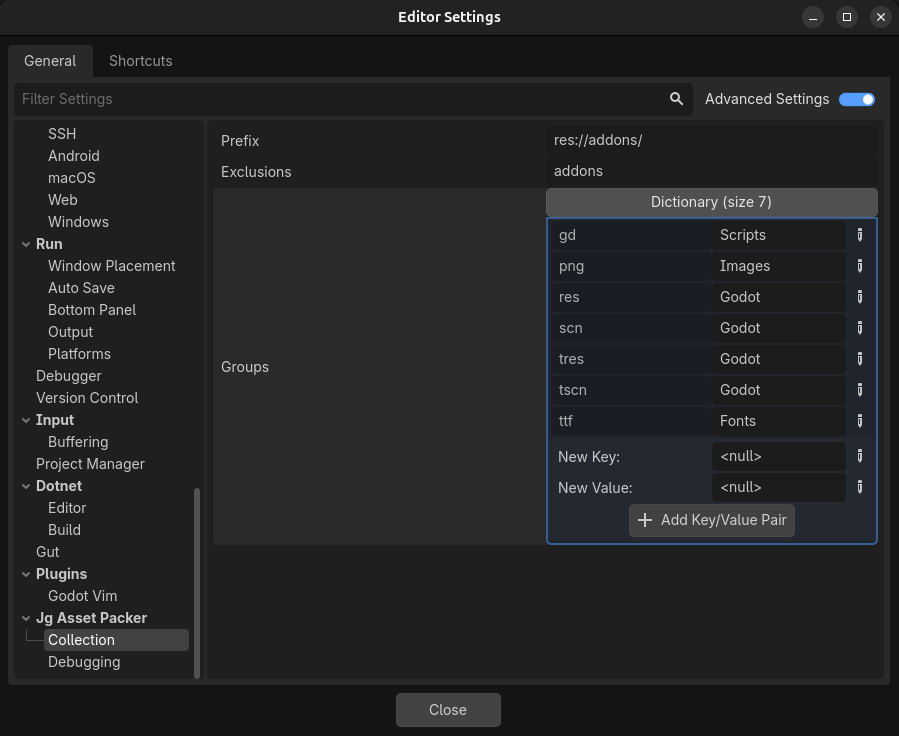Click the pencil icon next to New Value
The image size is (899, 736).
click(860, 488)
